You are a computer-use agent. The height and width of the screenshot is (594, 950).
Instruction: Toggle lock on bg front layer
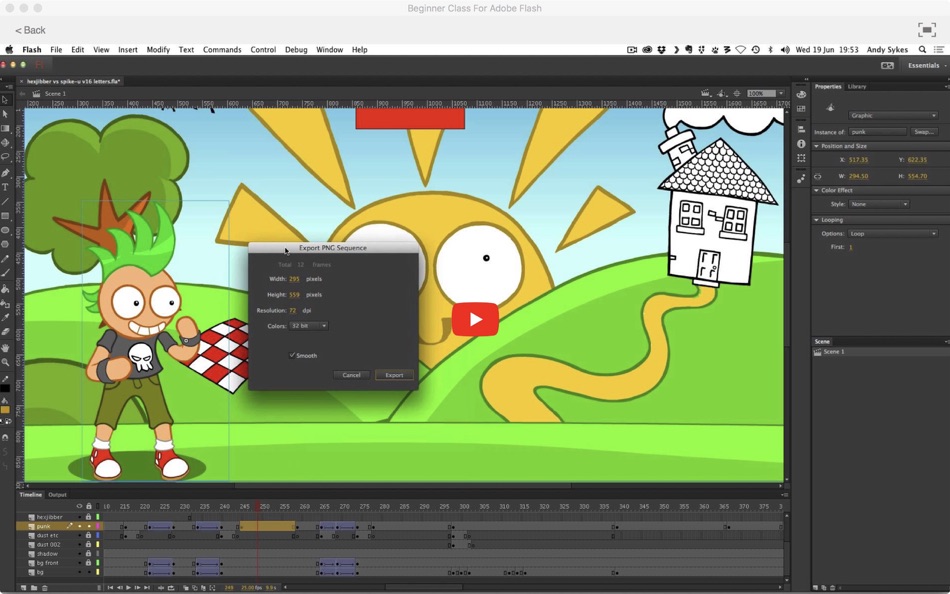tap(88, 562)
